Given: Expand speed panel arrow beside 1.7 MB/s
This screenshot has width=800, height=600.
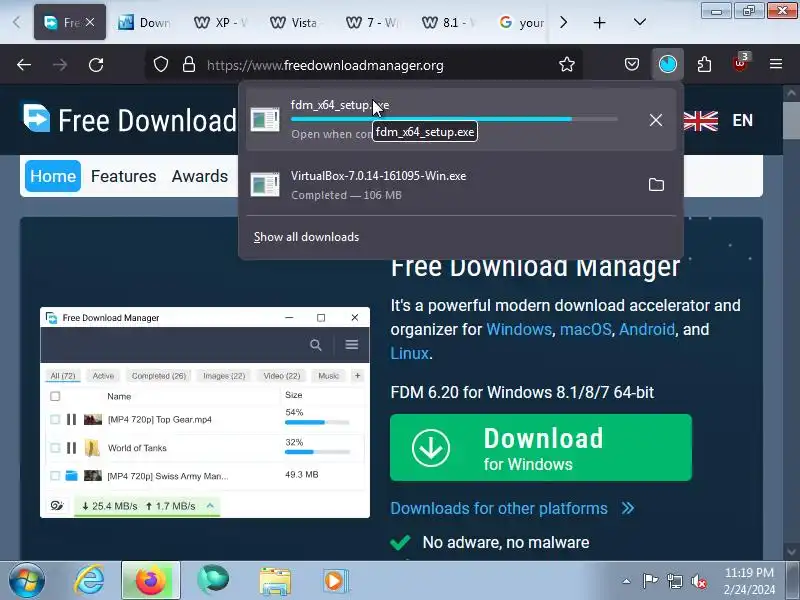Looking at the screenshot, I should click(x=210, y=506).
